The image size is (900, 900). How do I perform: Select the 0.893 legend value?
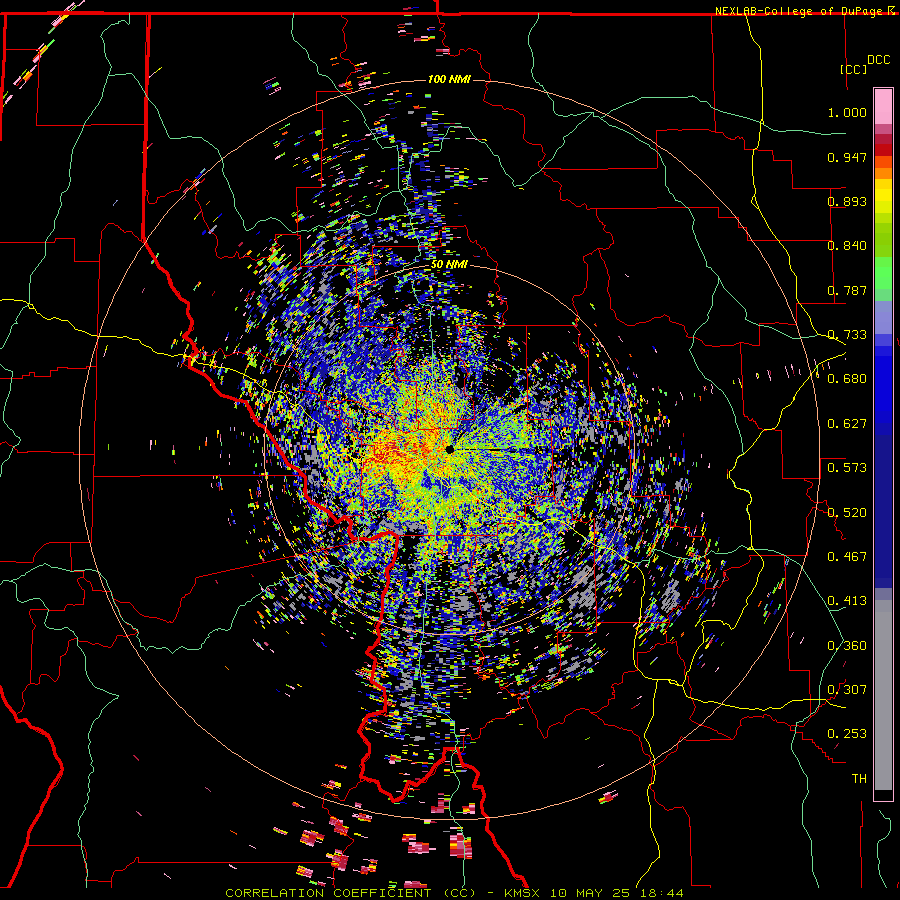click(847, 201)
